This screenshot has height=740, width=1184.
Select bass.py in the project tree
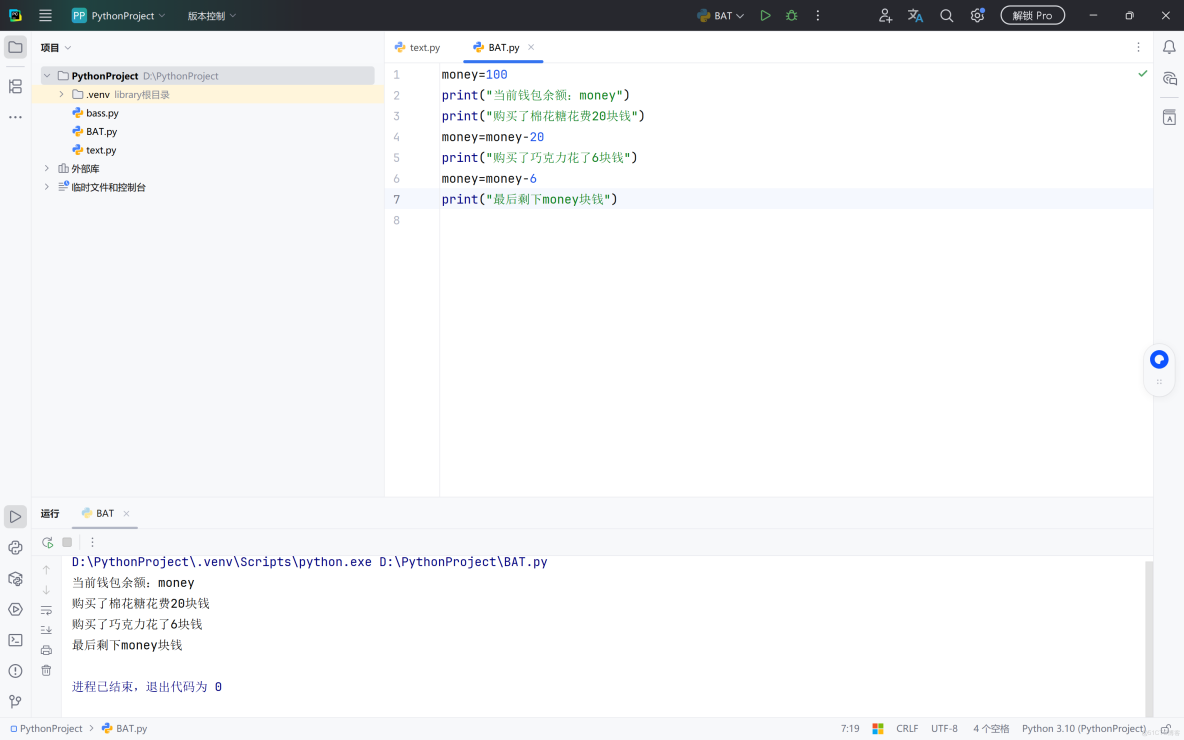[x=100, y=112]
